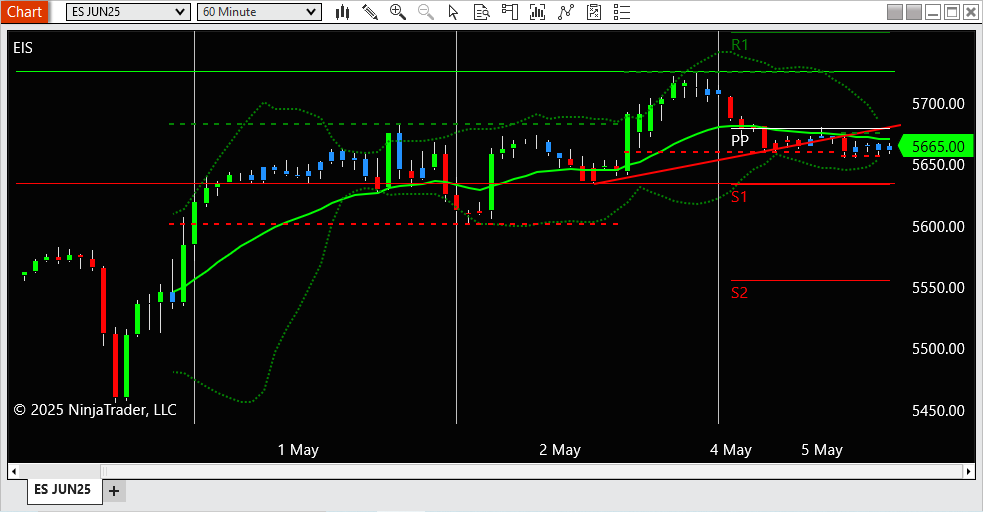
Task: Click the 2 May date label
Action: [x=560, y=450]
